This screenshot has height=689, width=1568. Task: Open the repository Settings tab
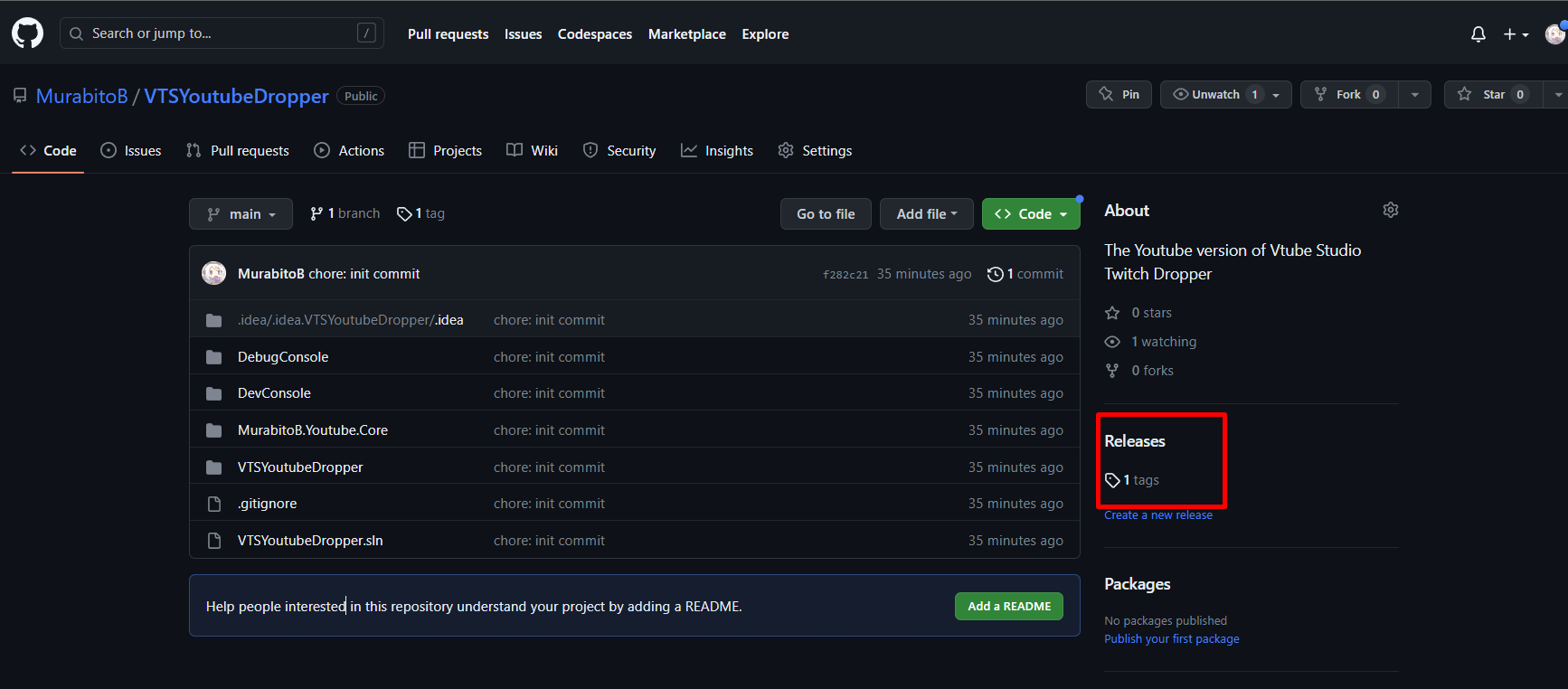click(x=815, y=151)
